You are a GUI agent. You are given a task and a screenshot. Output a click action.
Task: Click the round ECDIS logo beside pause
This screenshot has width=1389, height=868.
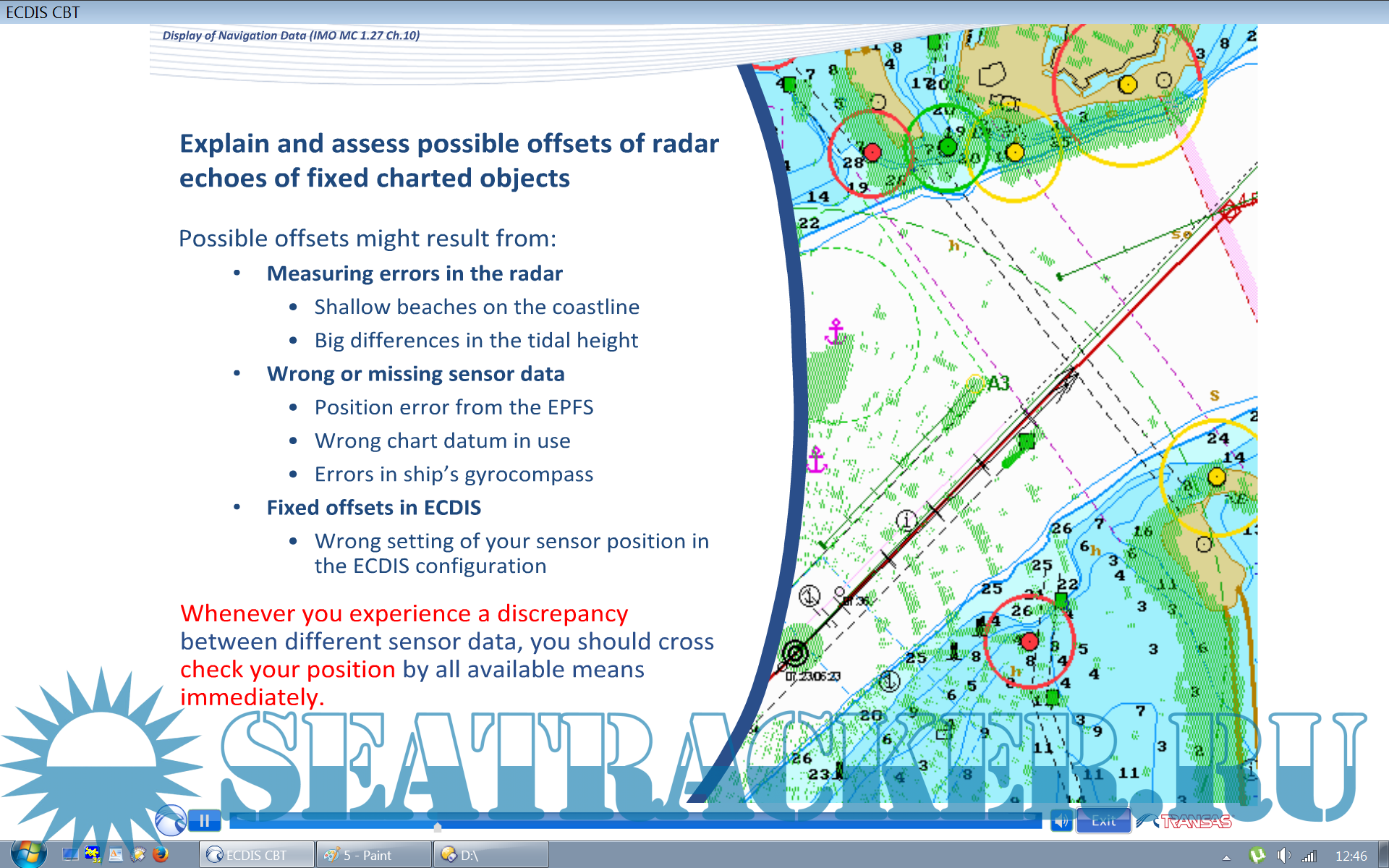tap(171, 820)
